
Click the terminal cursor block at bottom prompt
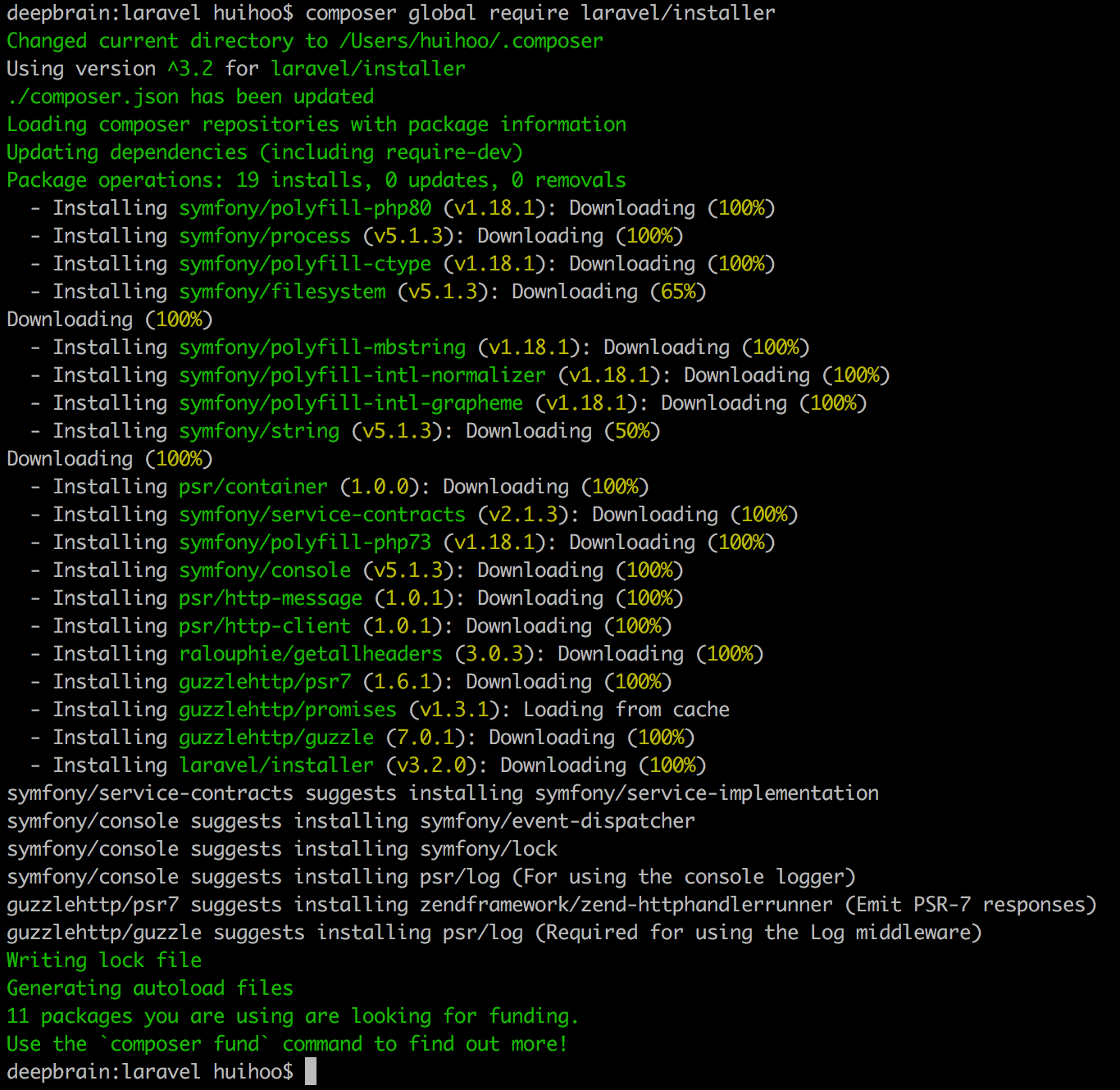coord(311,1071)
